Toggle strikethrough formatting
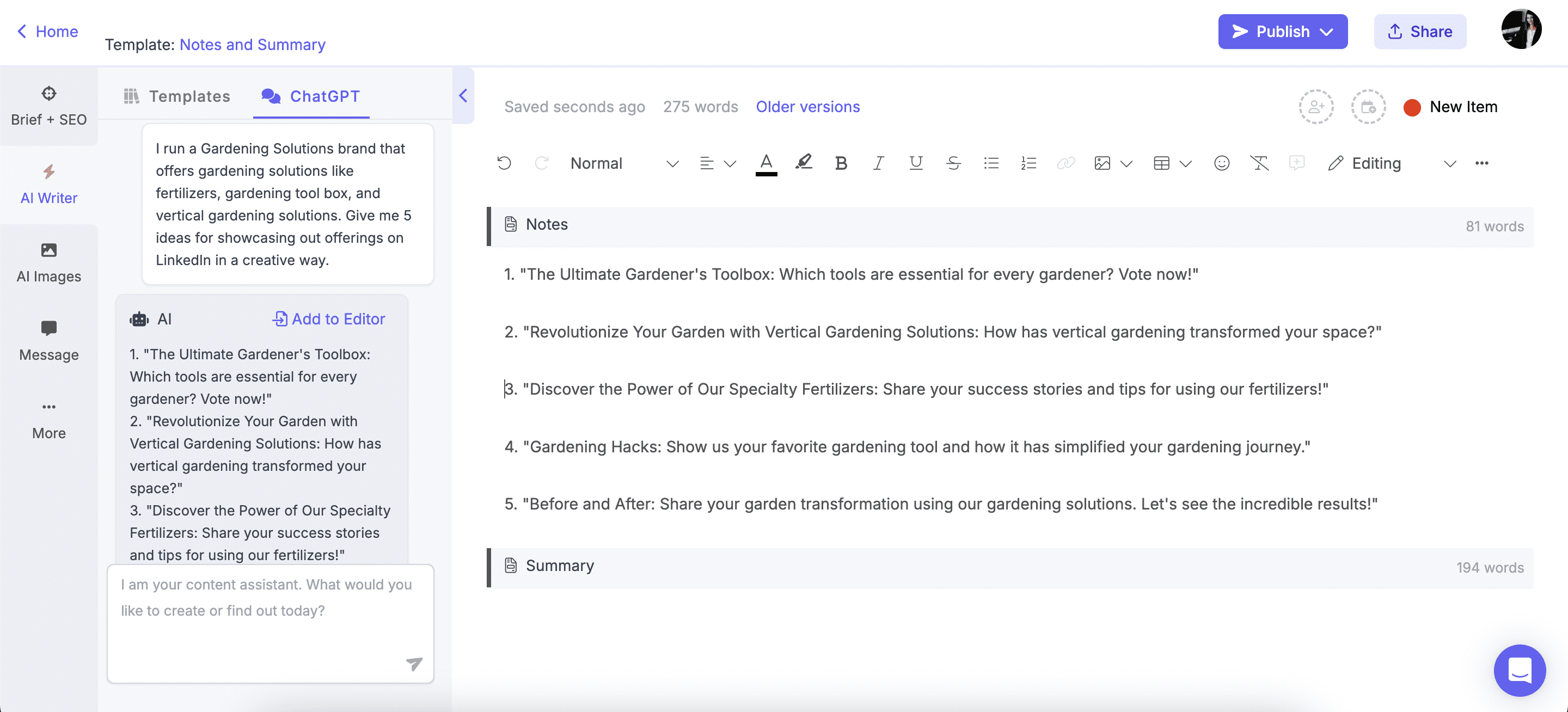1568x712 pixels. click(954, 163)
